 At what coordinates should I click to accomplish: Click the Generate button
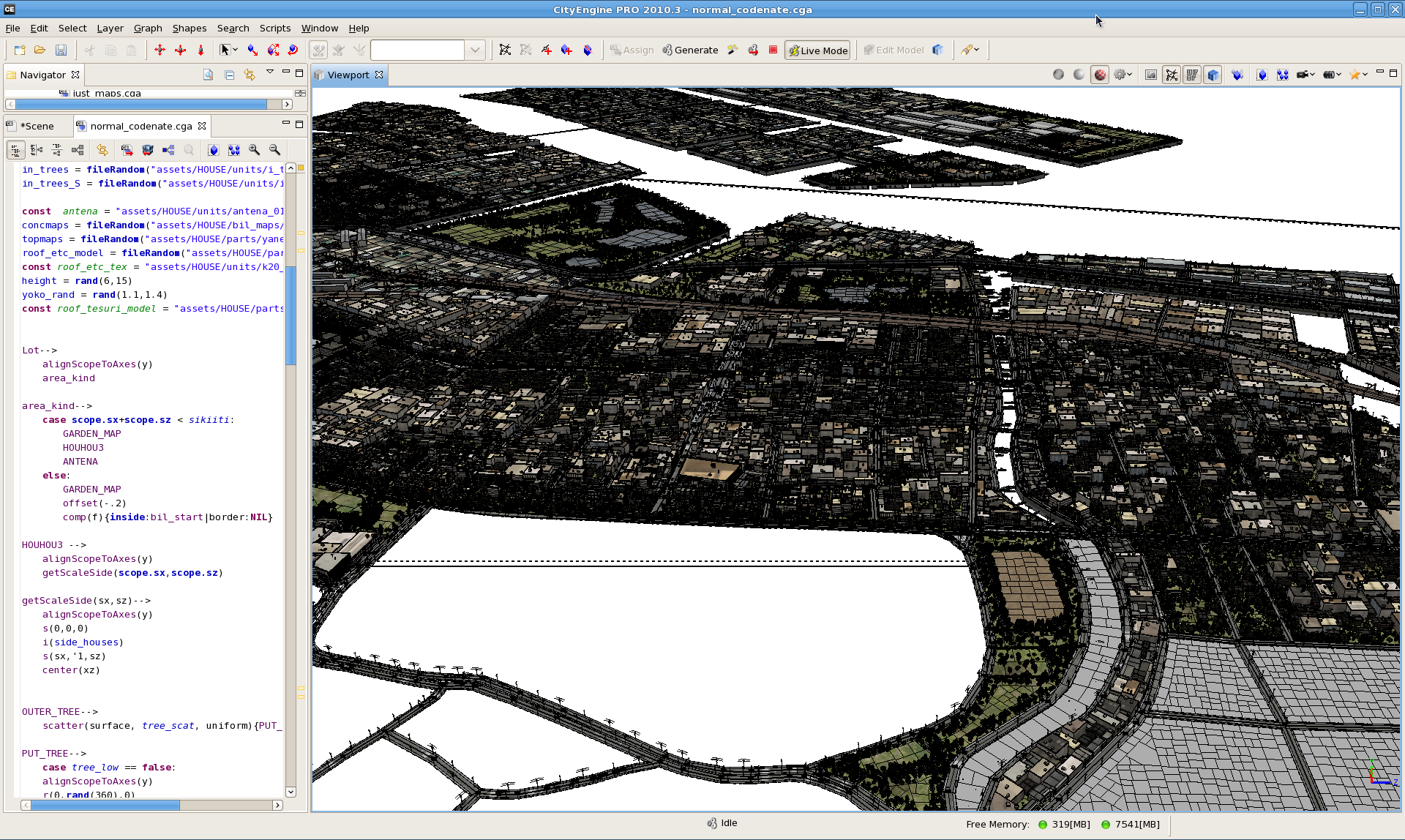click(690, 50)
